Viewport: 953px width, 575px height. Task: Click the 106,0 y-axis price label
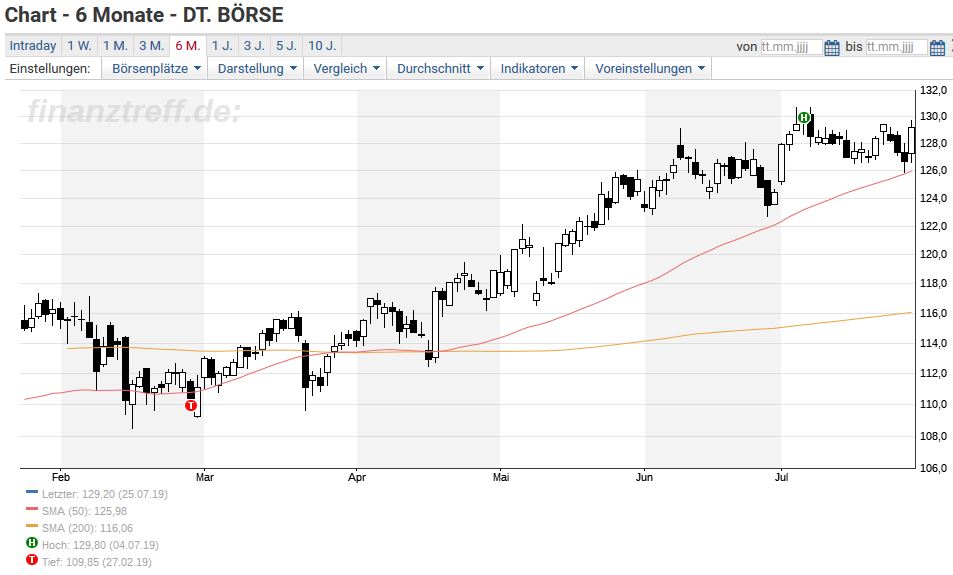pos(934,468)
